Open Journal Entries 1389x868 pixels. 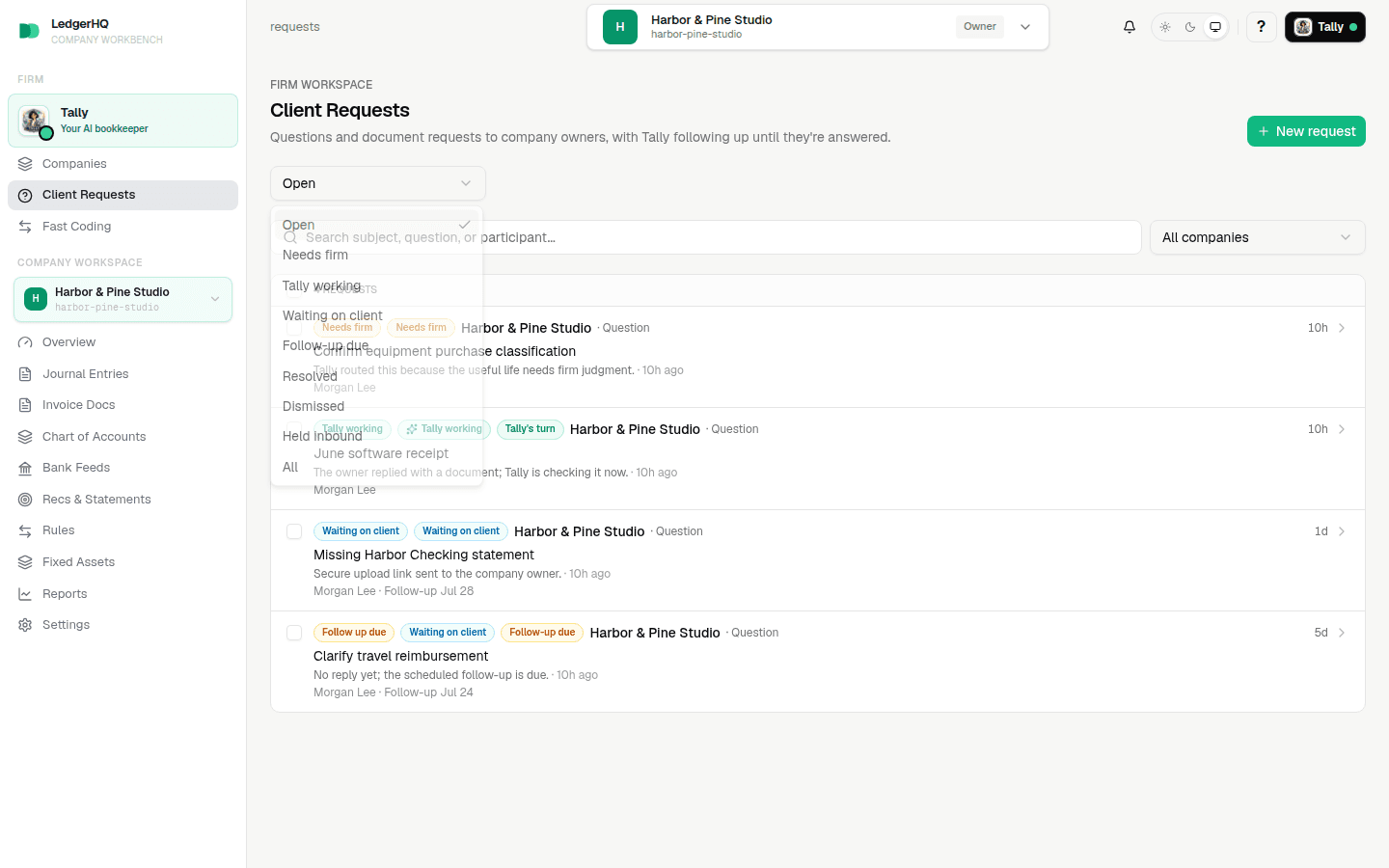[x=123, y=374]
